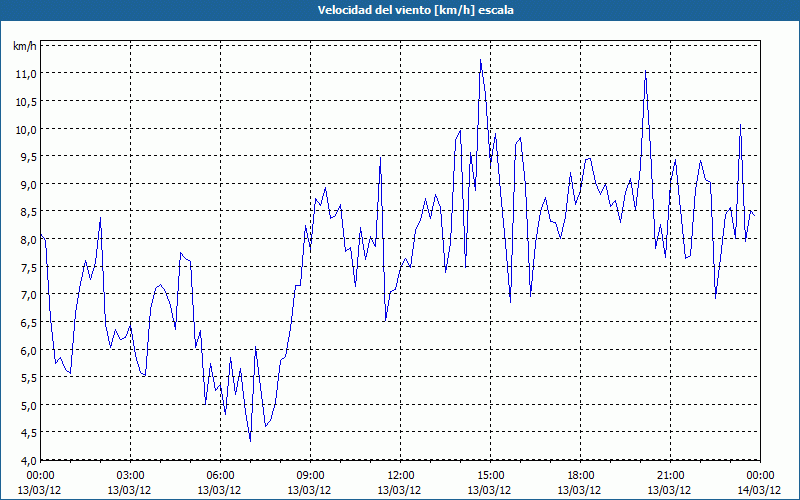Screen dimensions: 800x500
Task: Click the 5,5 y-axis value
Action: point(28,378)
